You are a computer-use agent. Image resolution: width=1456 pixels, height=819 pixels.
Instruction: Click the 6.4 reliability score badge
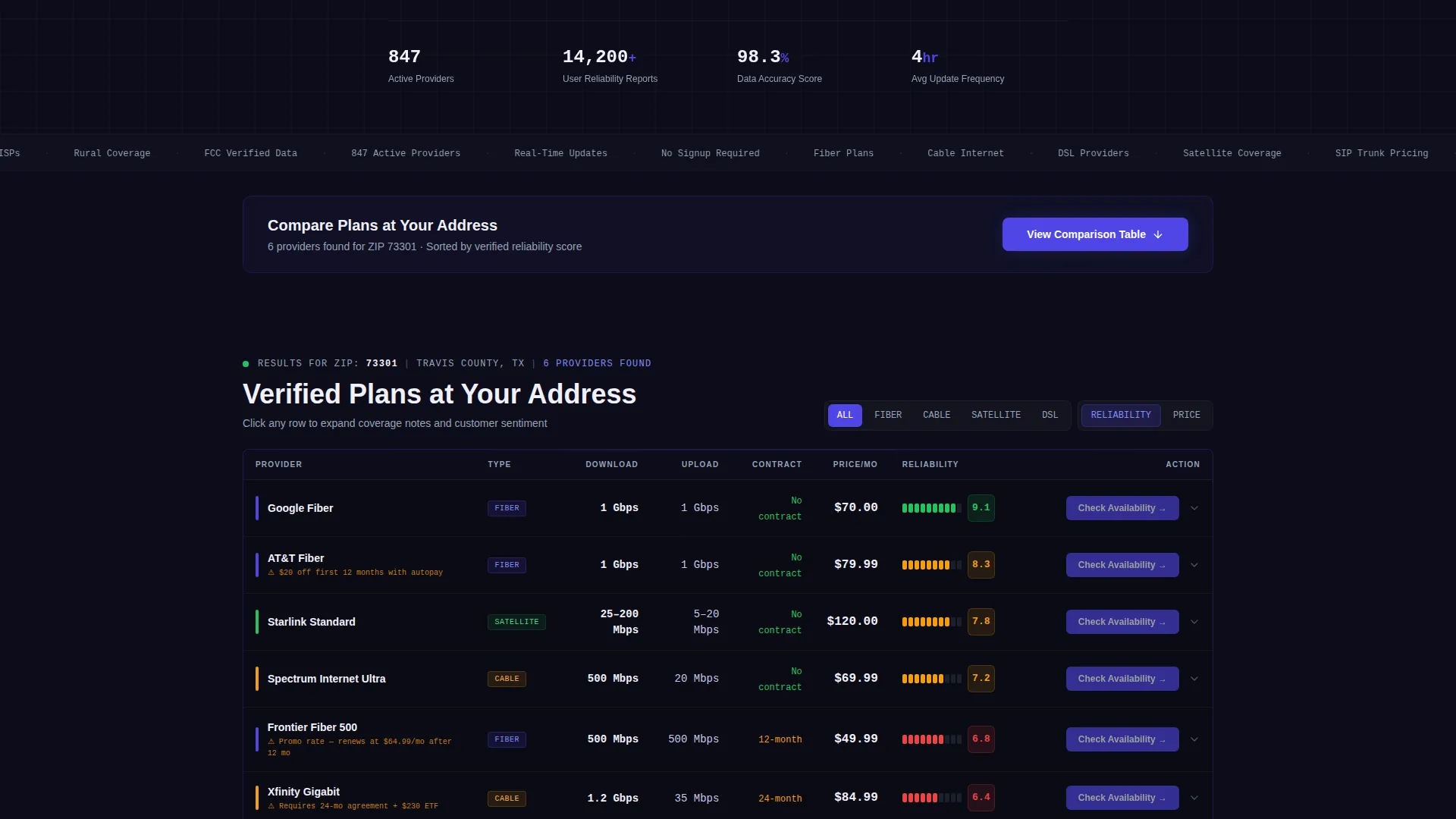[981, 798]
